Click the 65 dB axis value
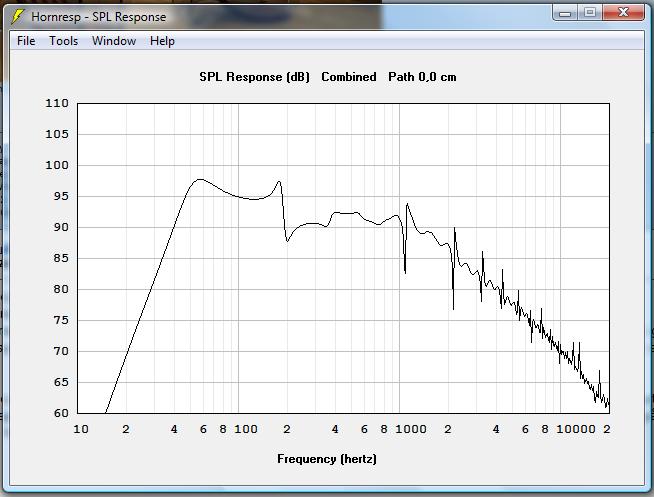The width and height of the screenshot is (654, 497). coord(61,382)
